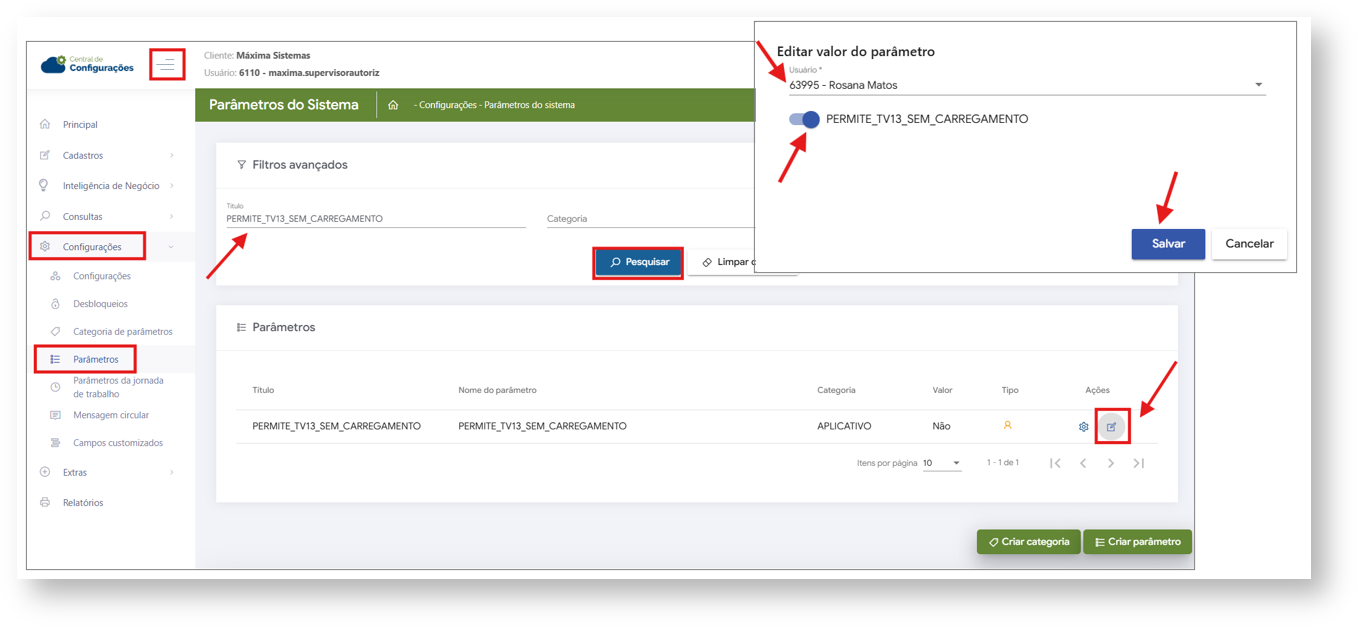Click edit icon for PERMITE_TV13_SEM_CARREGAMENTO row

[x=1111, y=427]
